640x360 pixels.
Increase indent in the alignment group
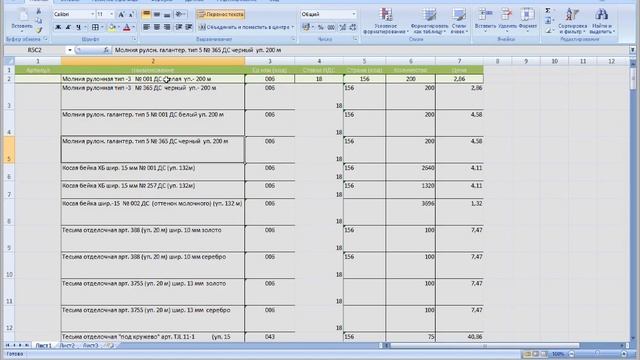189,27
